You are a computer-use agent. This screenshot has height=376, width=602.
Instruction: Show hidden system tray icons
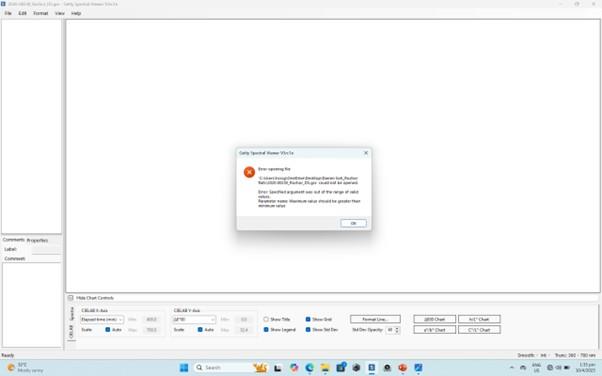tap(512, 368)
